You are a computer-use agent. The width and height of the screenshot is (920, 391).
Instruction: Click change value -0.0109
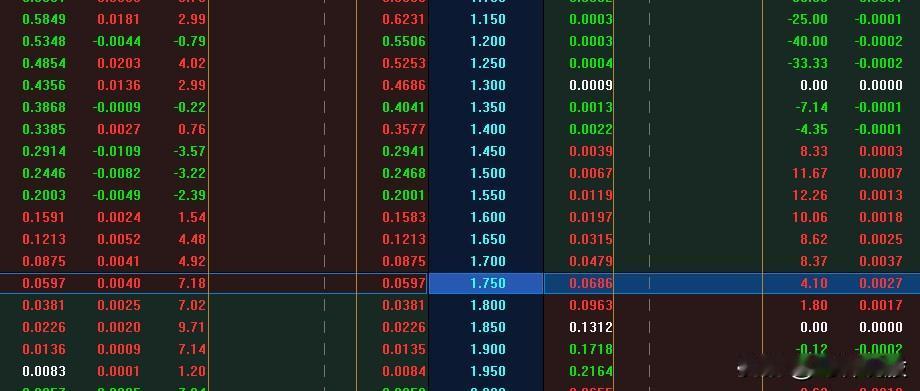(x=117, y=151)
